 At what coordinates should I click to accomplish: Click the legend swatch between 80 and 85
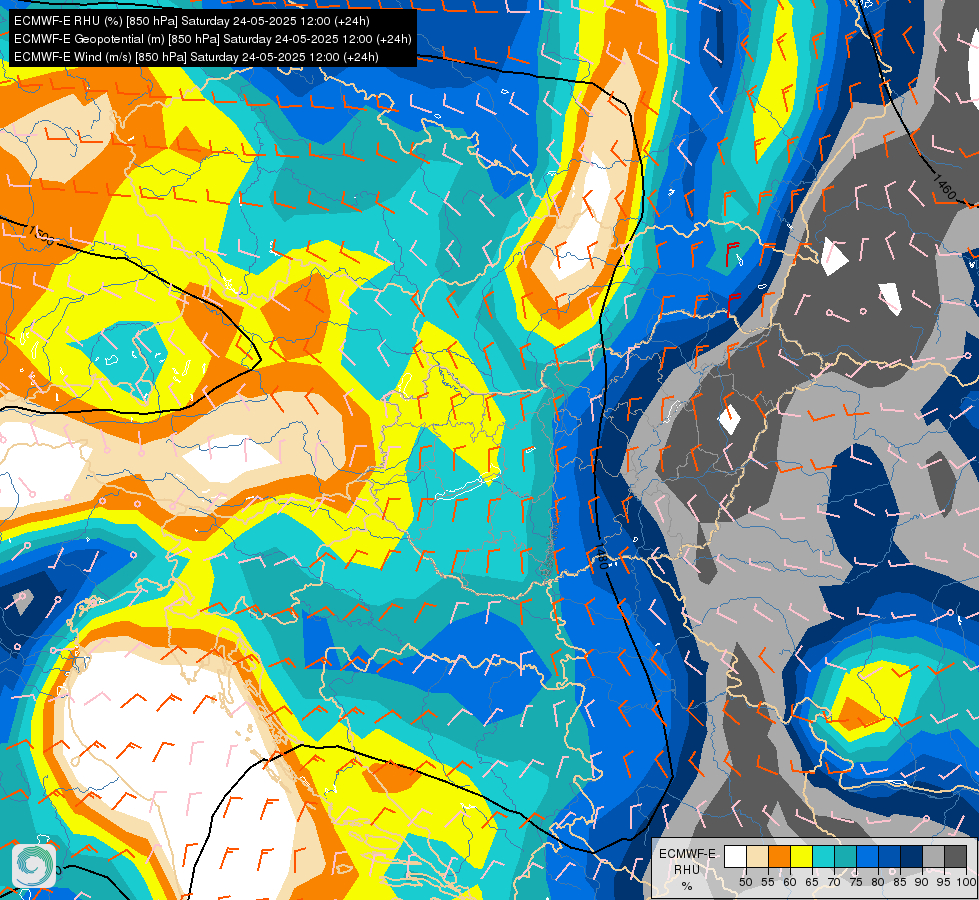(890, 856)
